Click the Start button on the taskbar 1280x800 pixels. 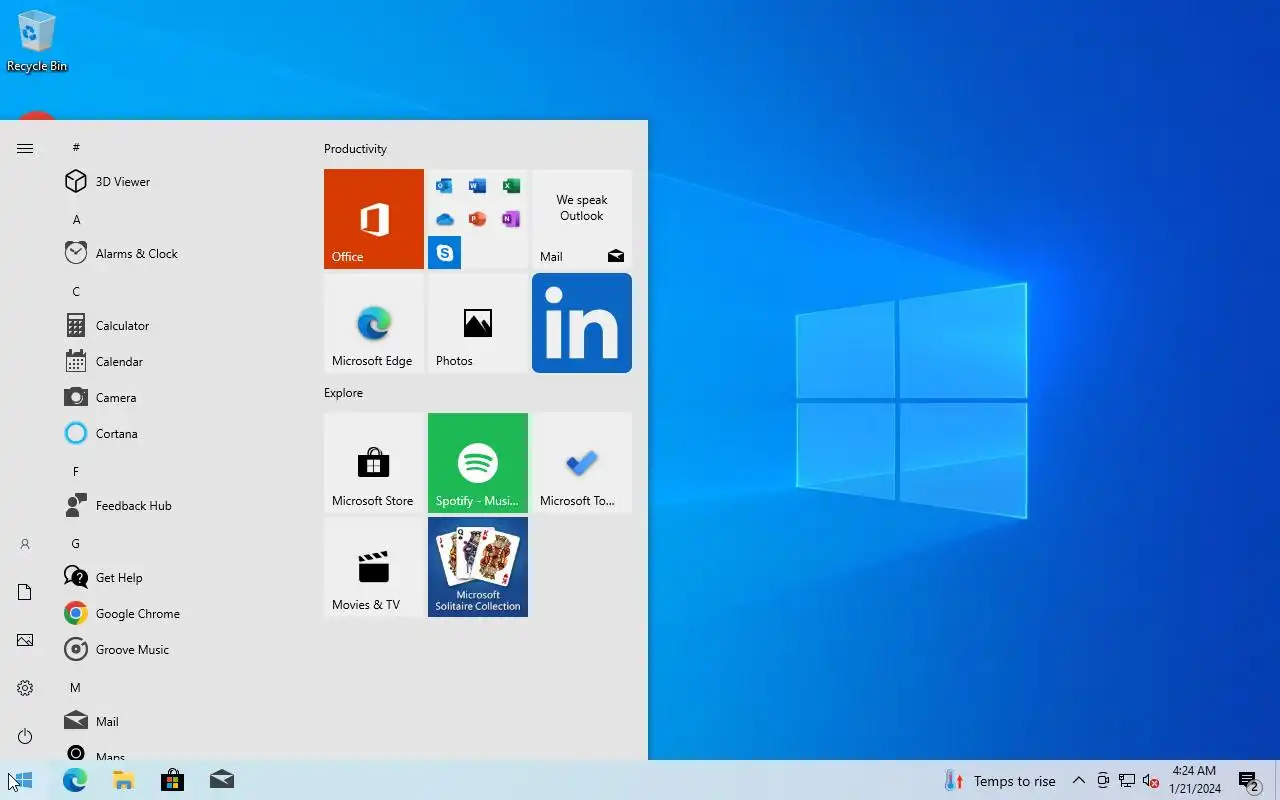(x=24, y=780)
